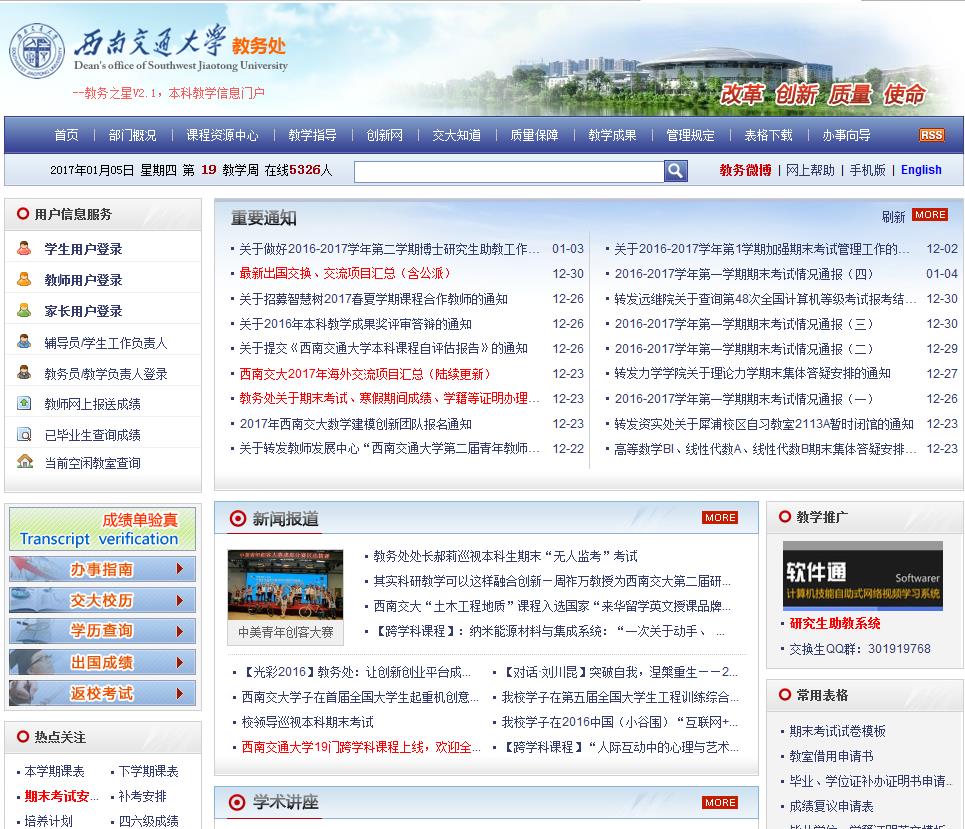Click icon beside 教务员/教学负责人登录
Viewport: 965px width, 829px height.
click(24, 372)
